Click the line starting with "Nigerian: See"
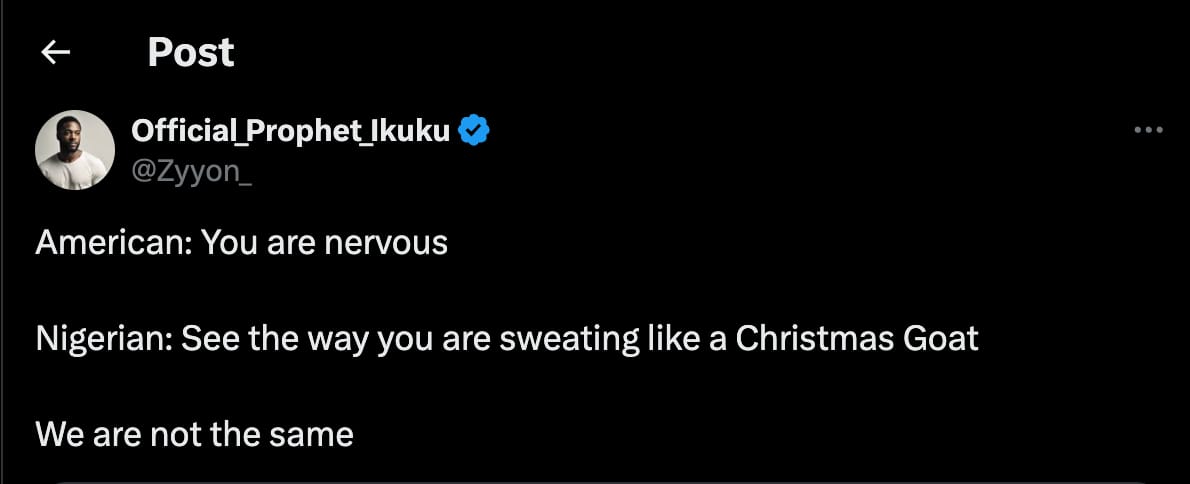 click(506, 339)
